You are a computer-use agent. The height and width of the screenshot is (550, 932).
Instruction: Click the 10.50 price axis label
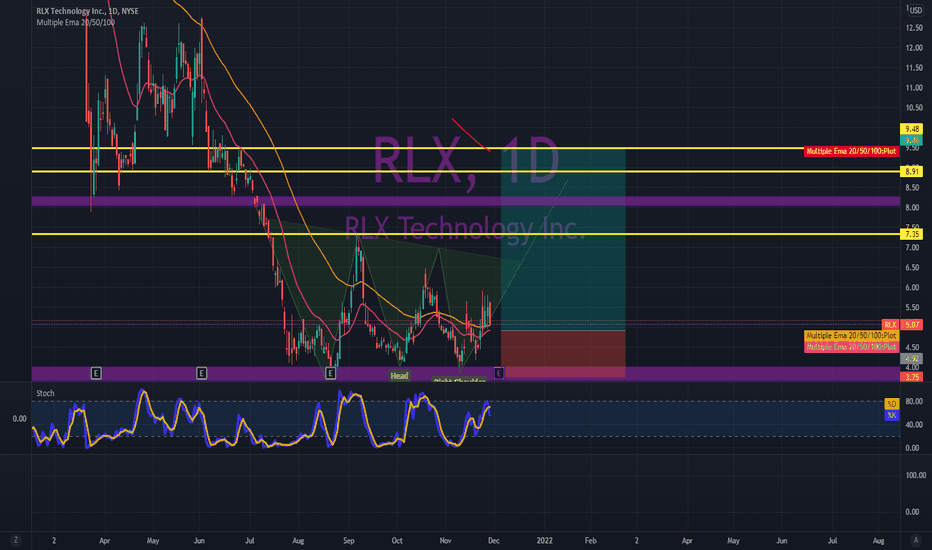click(914, 108)
